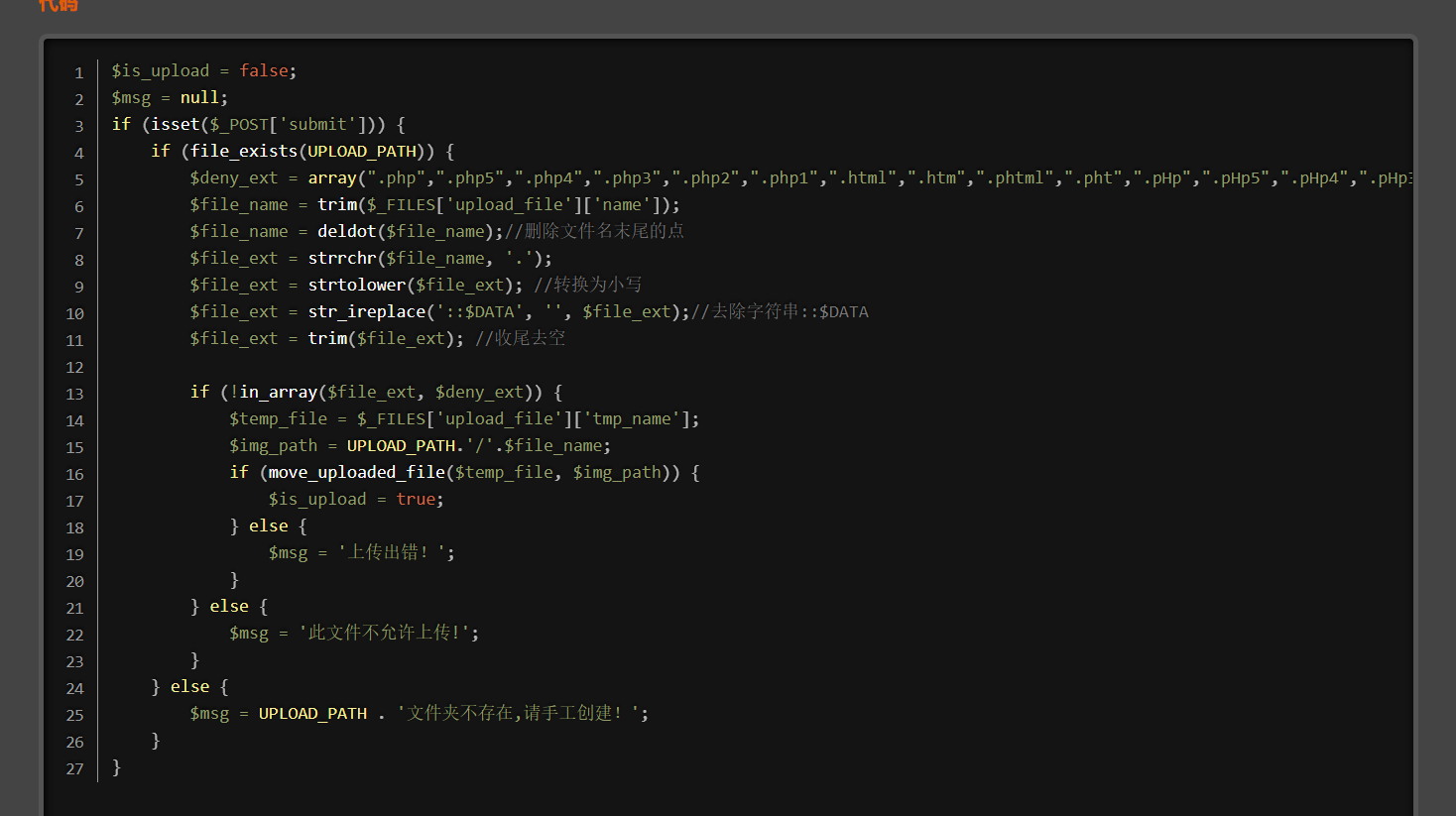Click 'deldot($file_name)' on line 7
The width and height of the screenshot is (1456, 816).
406,231
